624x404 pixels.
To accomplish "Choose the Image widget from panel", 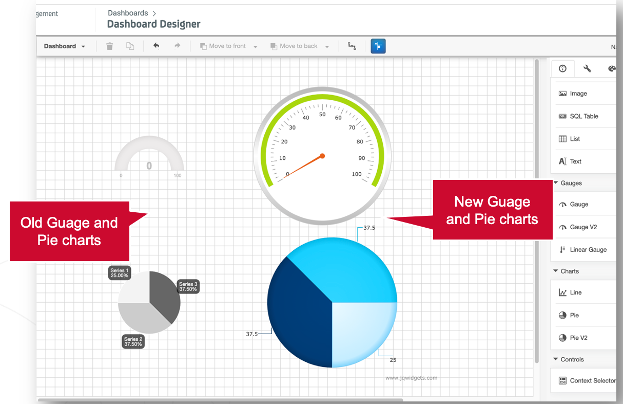I will pyautogui.click(x=578, y=93).
